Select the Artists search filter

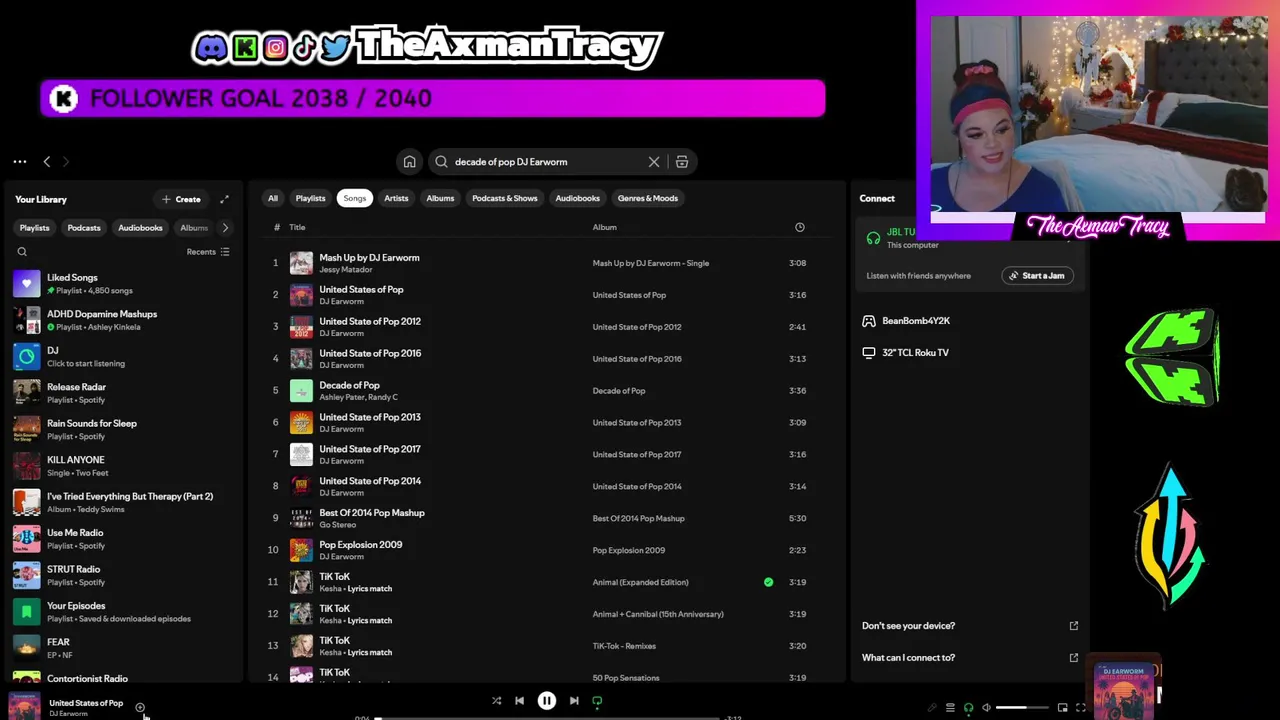click(396, 198)
